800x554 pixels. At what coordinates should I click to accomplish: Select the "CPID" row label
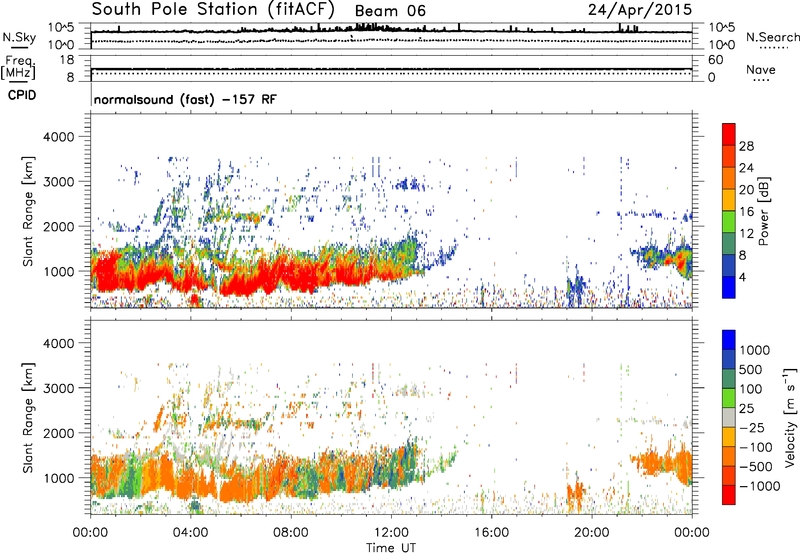click(22, 95)
